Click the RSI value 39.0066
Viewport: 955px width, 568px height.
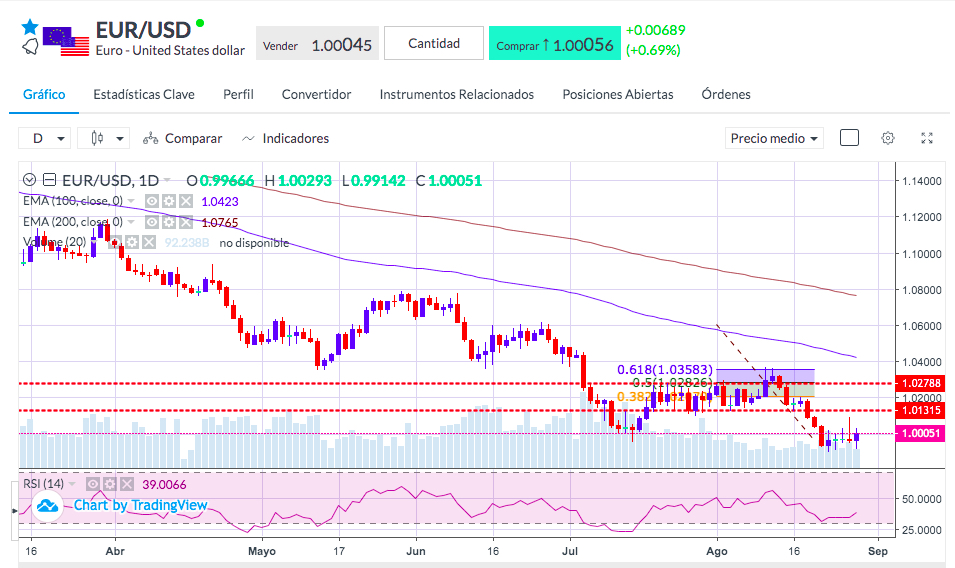coord(164,485)
